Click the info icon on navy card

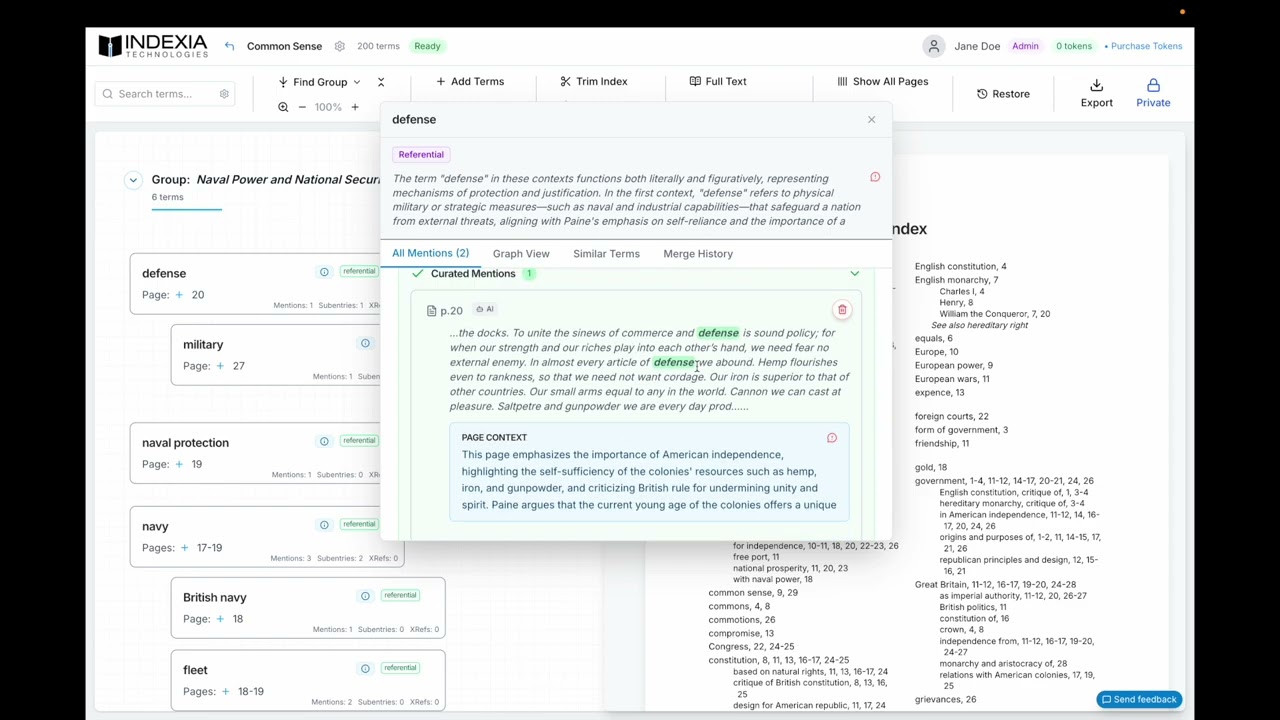(x=324, y=525)
